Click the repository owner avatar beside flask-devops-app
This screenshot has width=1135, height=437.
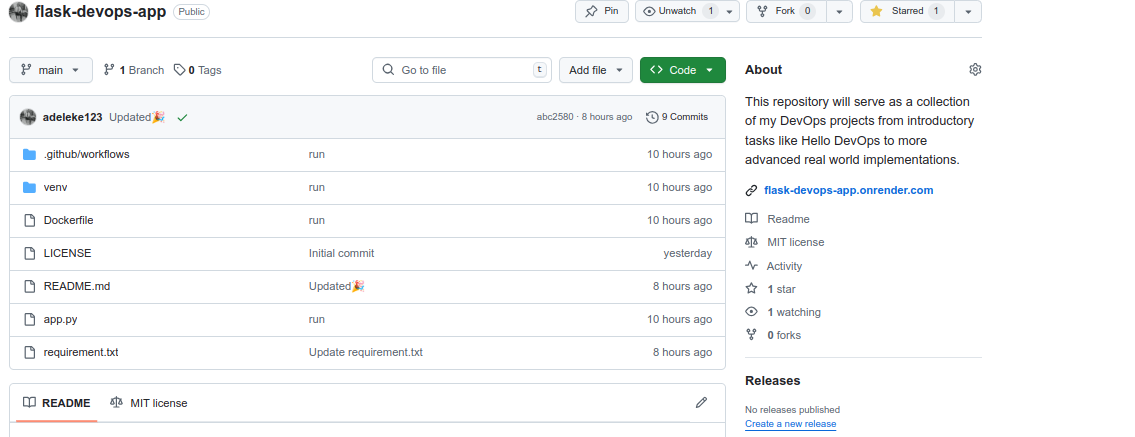(x=18, y=12)
